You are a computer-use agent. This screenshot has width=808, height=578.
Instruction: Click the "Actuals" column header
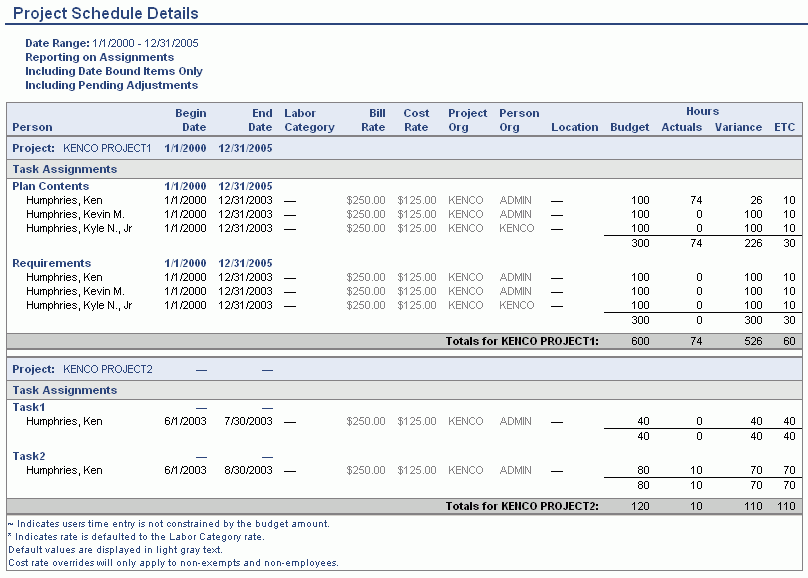point(682,127)
